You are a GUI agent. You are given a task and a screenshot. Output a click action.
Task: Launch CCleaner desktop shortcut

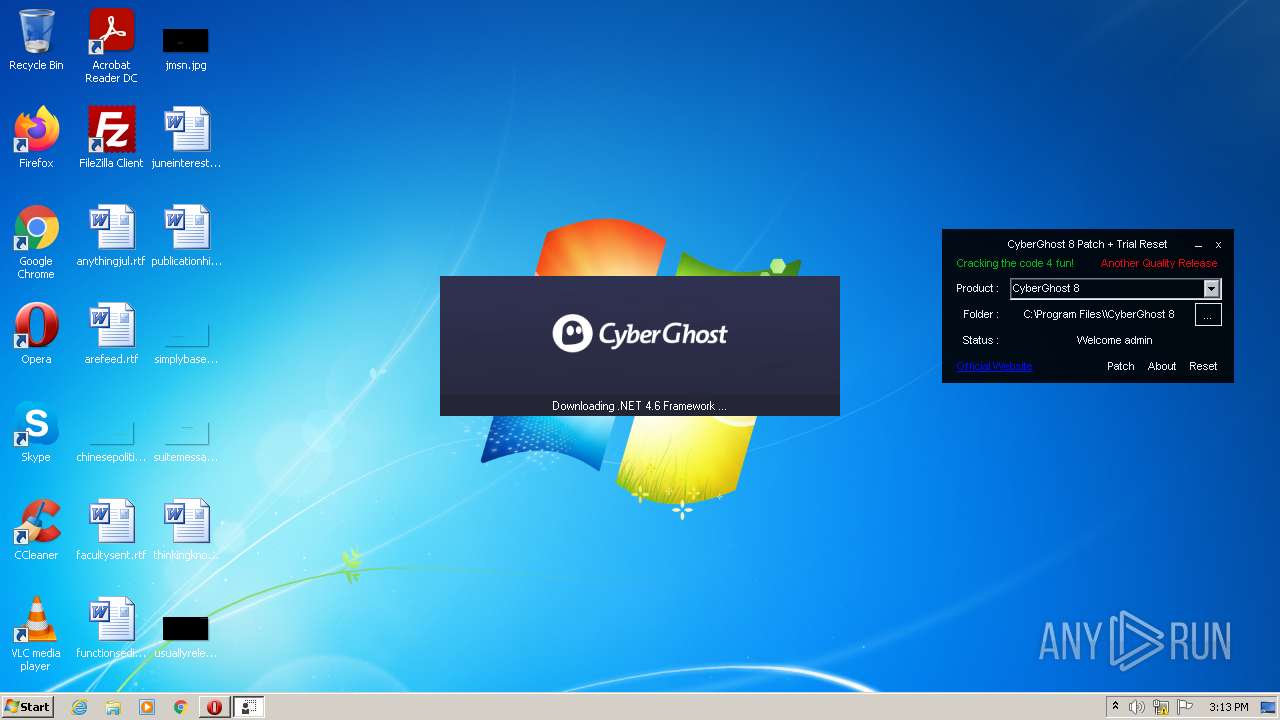coord(36,529)
